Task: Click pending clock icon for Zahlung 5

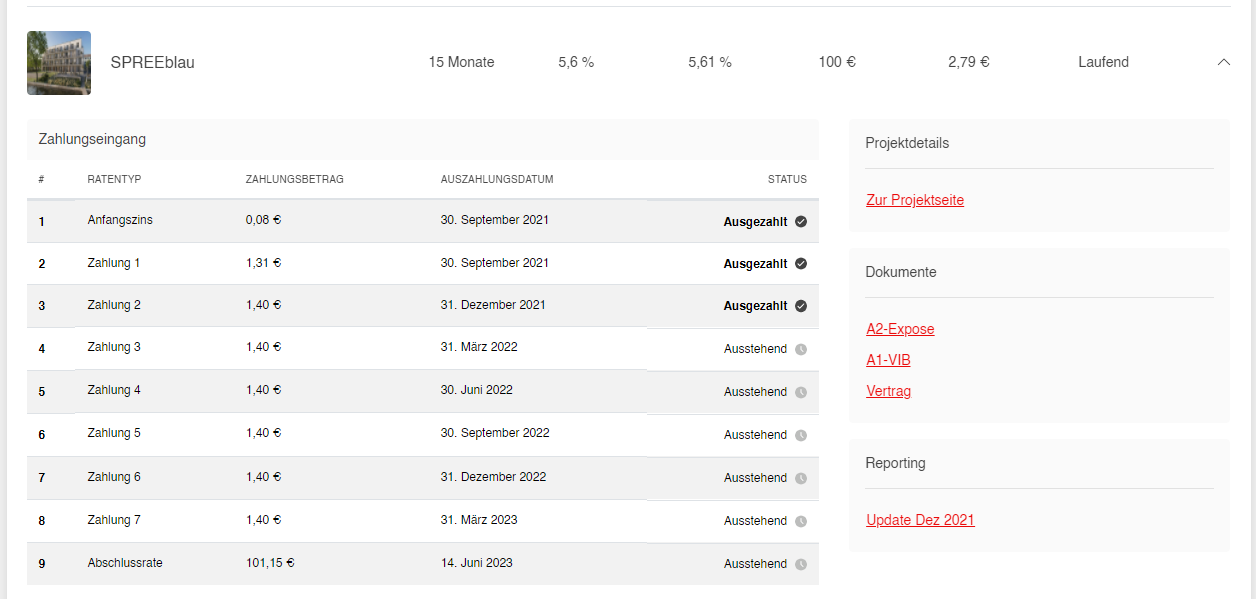Action: (801, 435)
